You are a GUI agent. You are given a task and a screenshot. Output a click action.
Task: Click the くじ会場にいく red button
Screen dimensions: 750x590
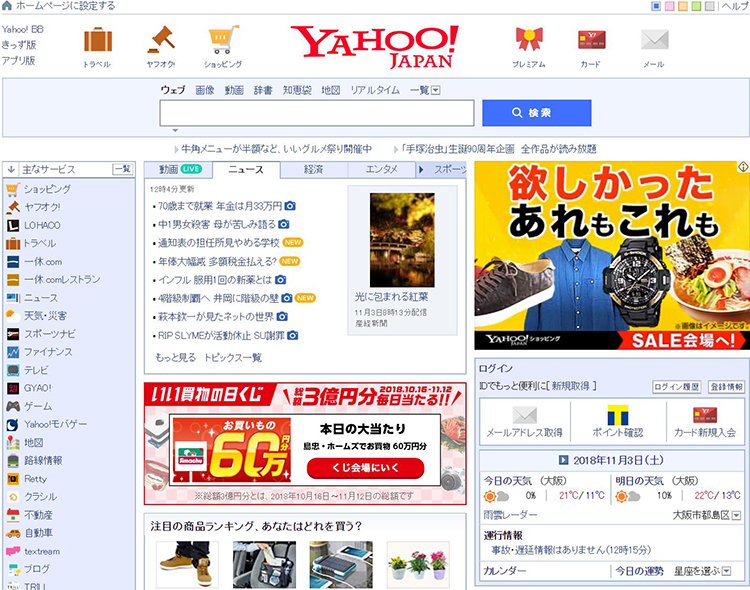(x=365, y=468)
